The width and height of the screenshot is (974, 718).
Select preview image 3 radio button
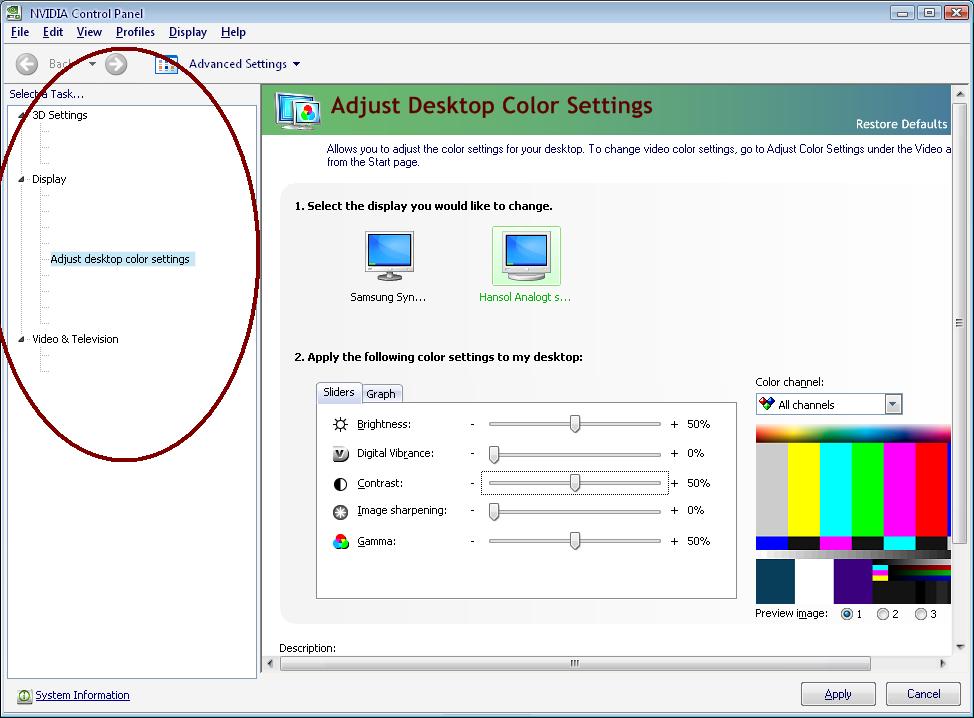tap(921, 614)
